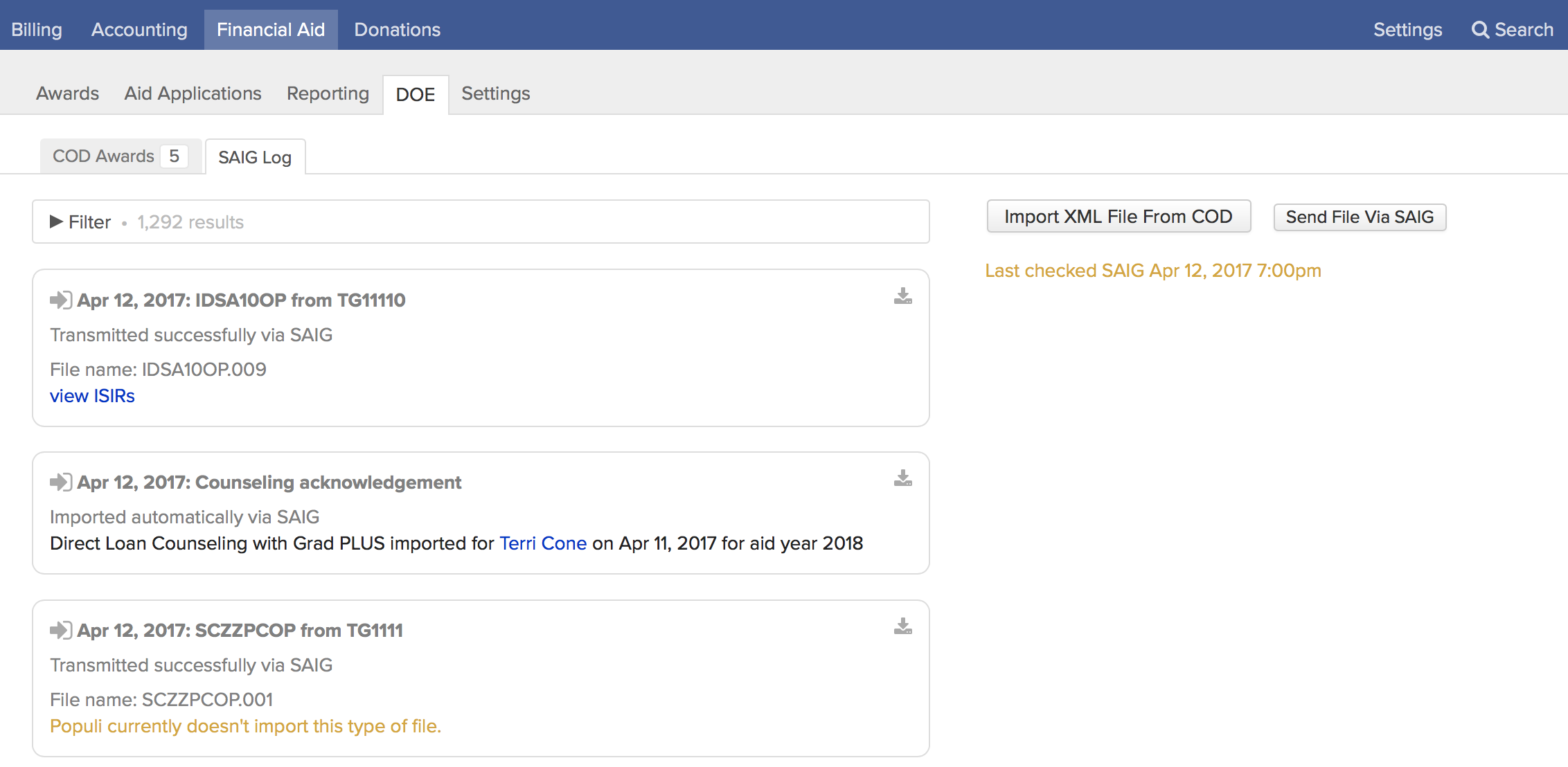Click the magnifier Search icon

1480,30
